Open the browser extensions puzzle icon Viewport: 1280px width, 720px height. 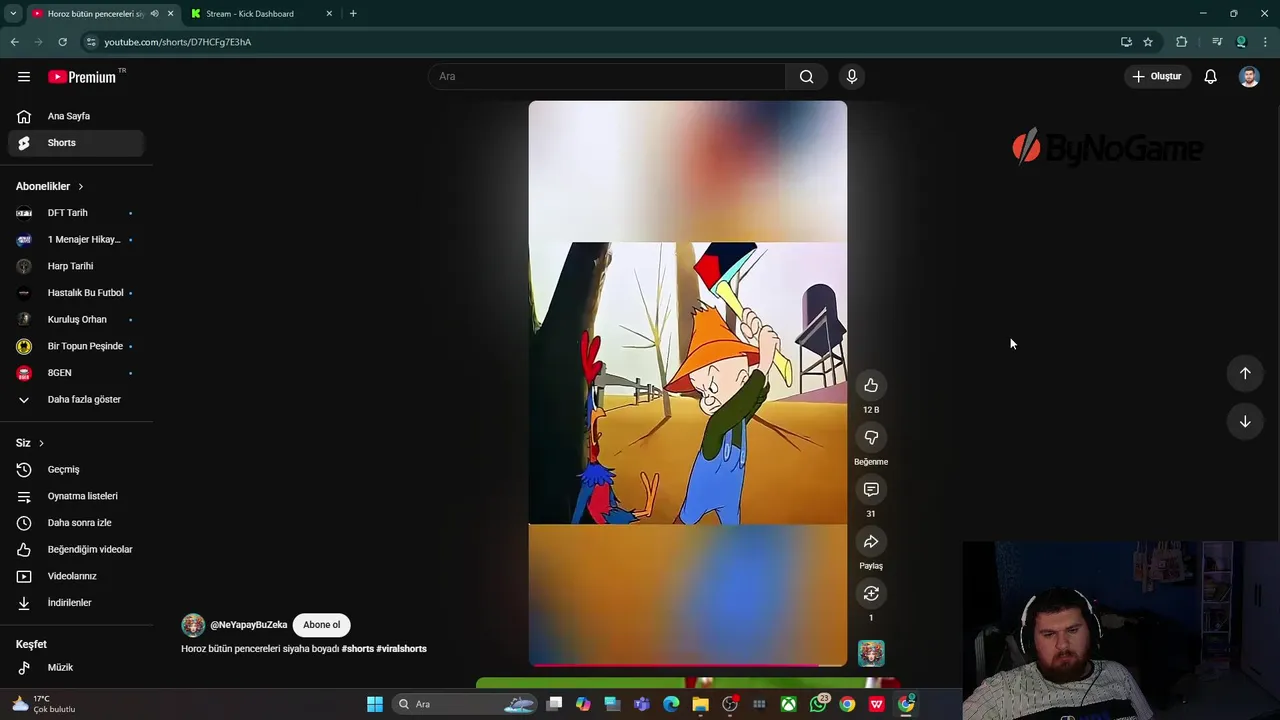1182,42
